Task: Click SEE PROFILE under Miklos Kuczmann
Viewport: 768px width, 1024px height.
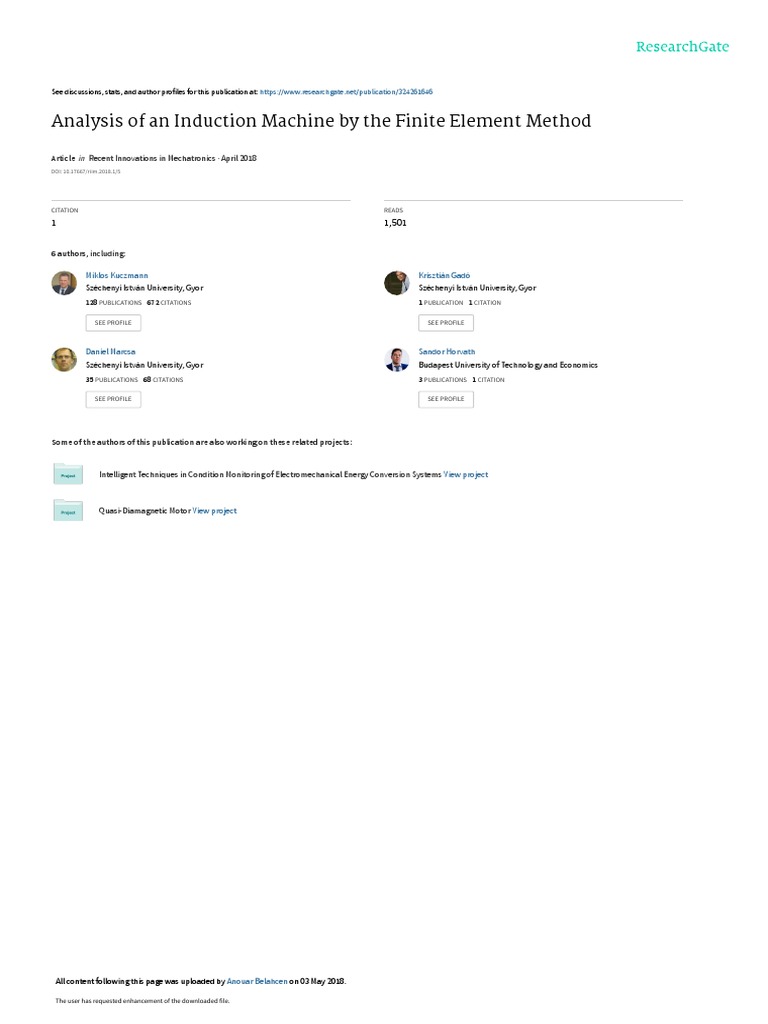Action: click(113, 323)
